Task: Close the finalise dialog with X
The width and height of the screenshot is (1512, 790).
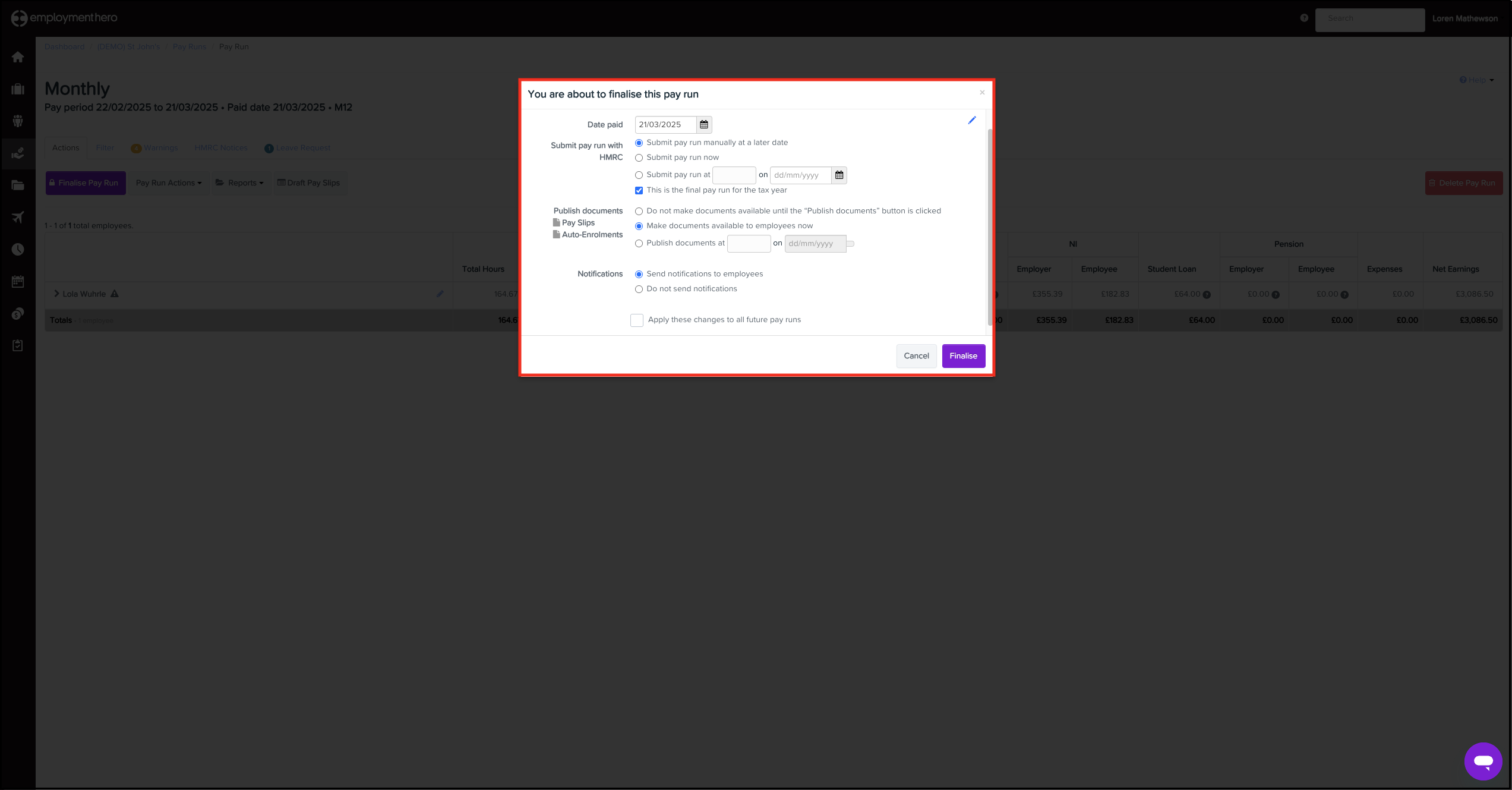Action: (x=982, y=92)
